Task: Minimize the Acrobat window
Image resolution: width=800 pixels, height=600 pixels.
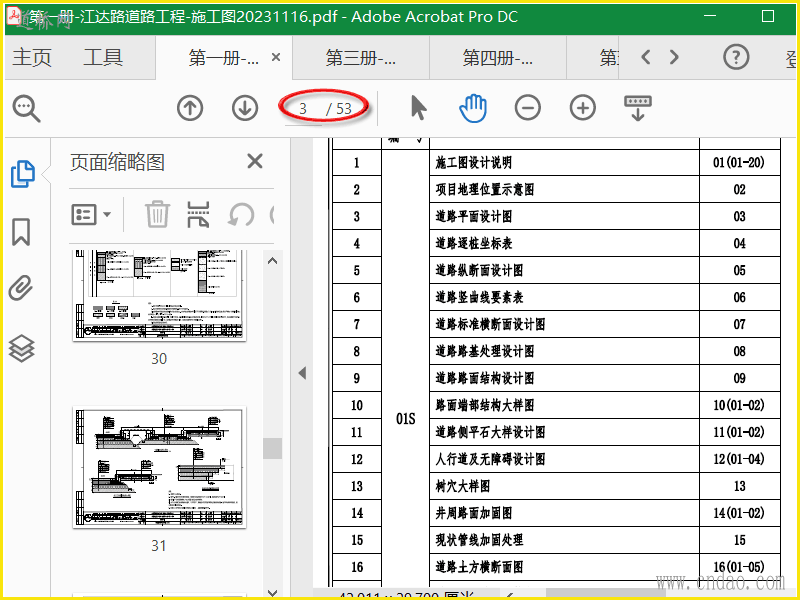Action: [710, 16]
